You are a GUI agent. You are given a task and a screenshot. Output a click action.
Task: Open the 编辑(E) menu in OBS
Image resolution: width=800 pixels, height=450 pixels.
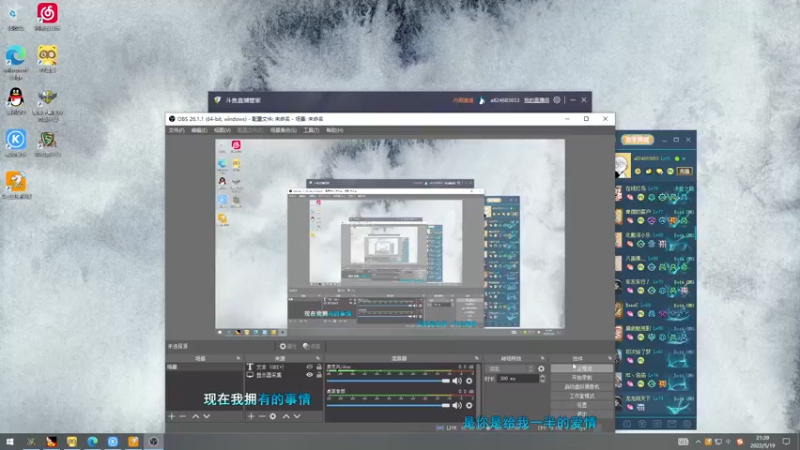(x=199, y=131)
